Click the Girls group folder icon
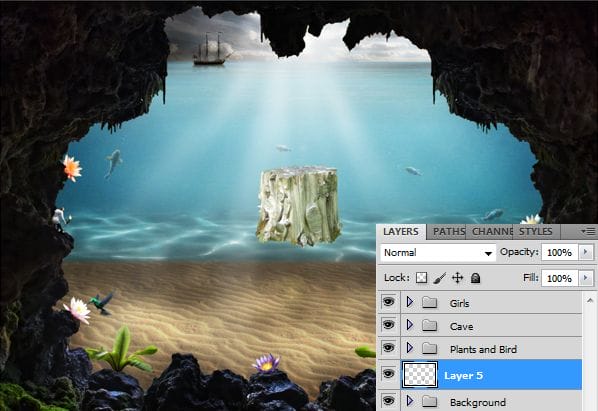 click(x=429, y=302)
